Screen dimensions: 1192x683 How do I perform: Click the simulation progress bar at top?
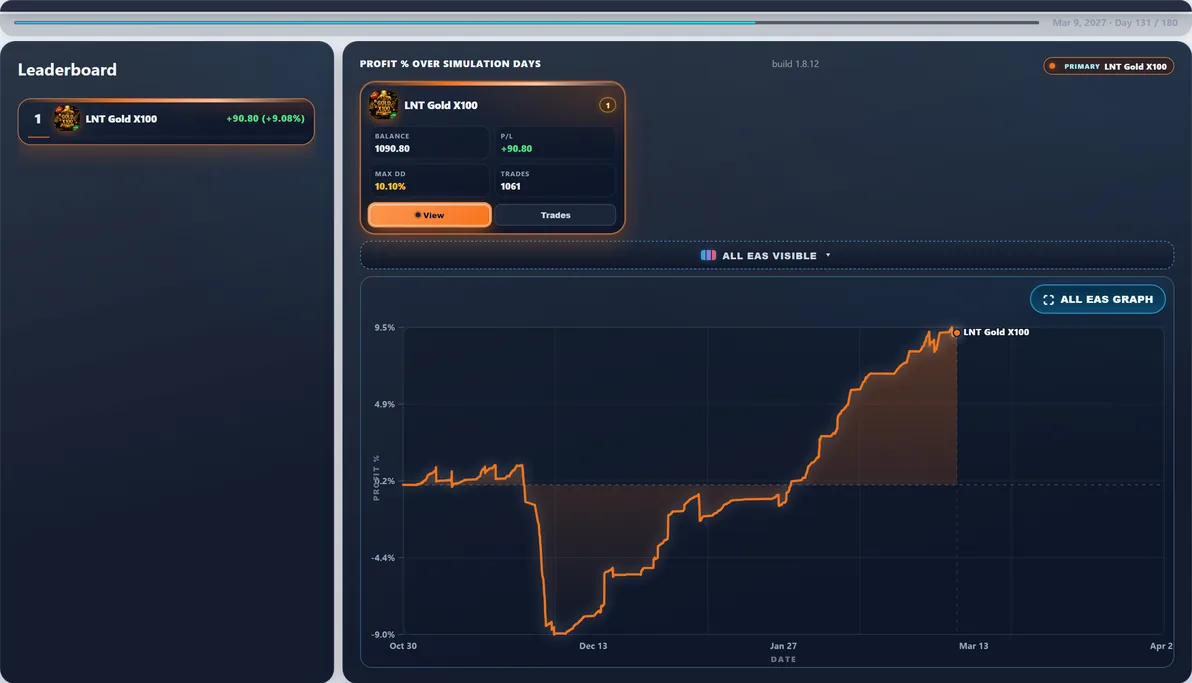pos(526,23)
